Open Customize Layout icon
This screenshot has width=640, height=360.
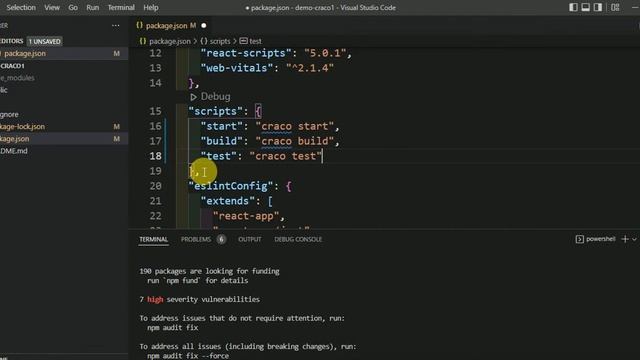pos(615,7)
